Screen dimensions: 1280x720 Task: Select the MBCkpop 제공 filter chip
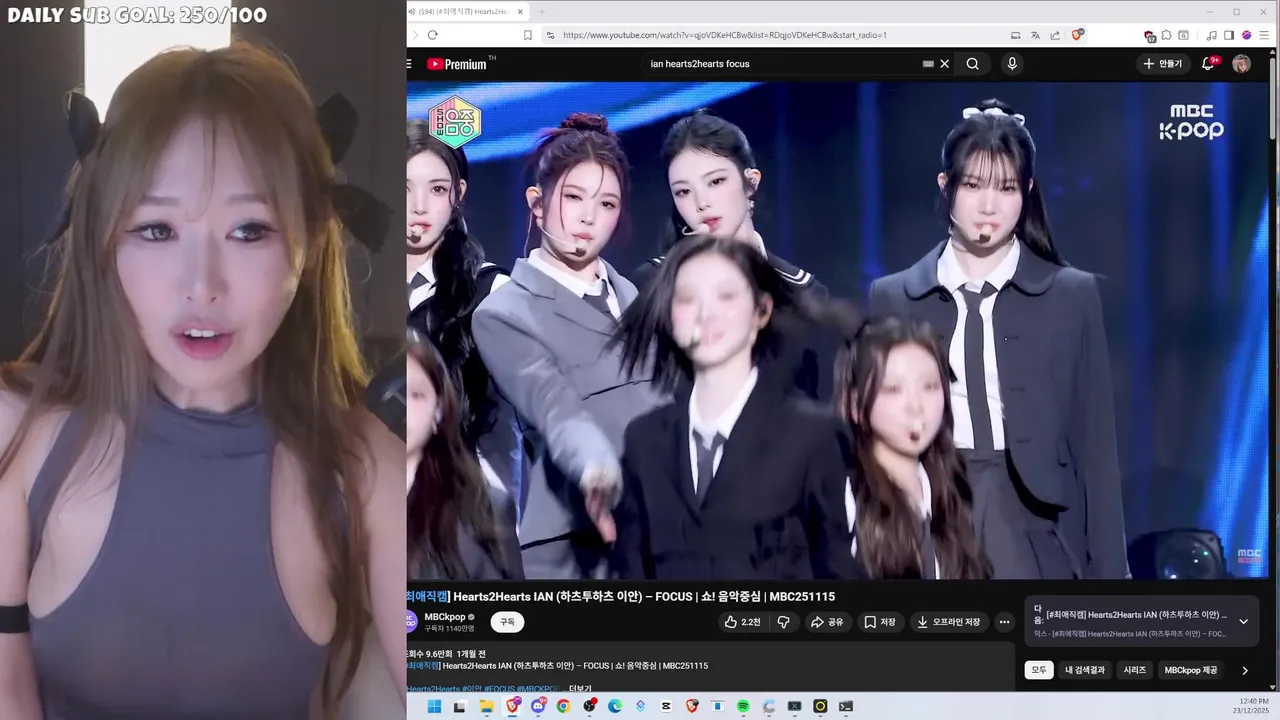coord(1191,670)
